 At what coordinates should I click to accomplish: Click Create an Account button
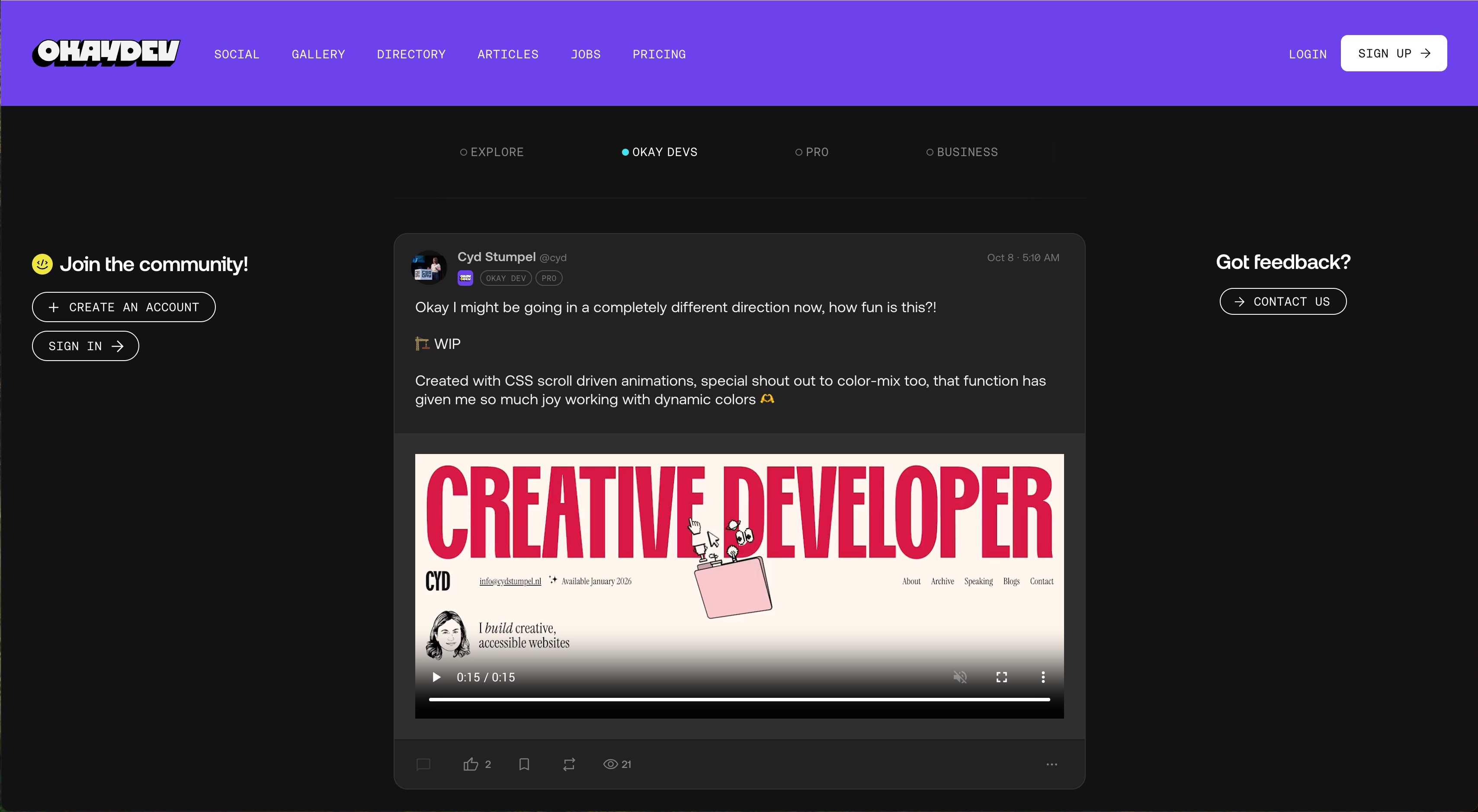click(124, 307)
